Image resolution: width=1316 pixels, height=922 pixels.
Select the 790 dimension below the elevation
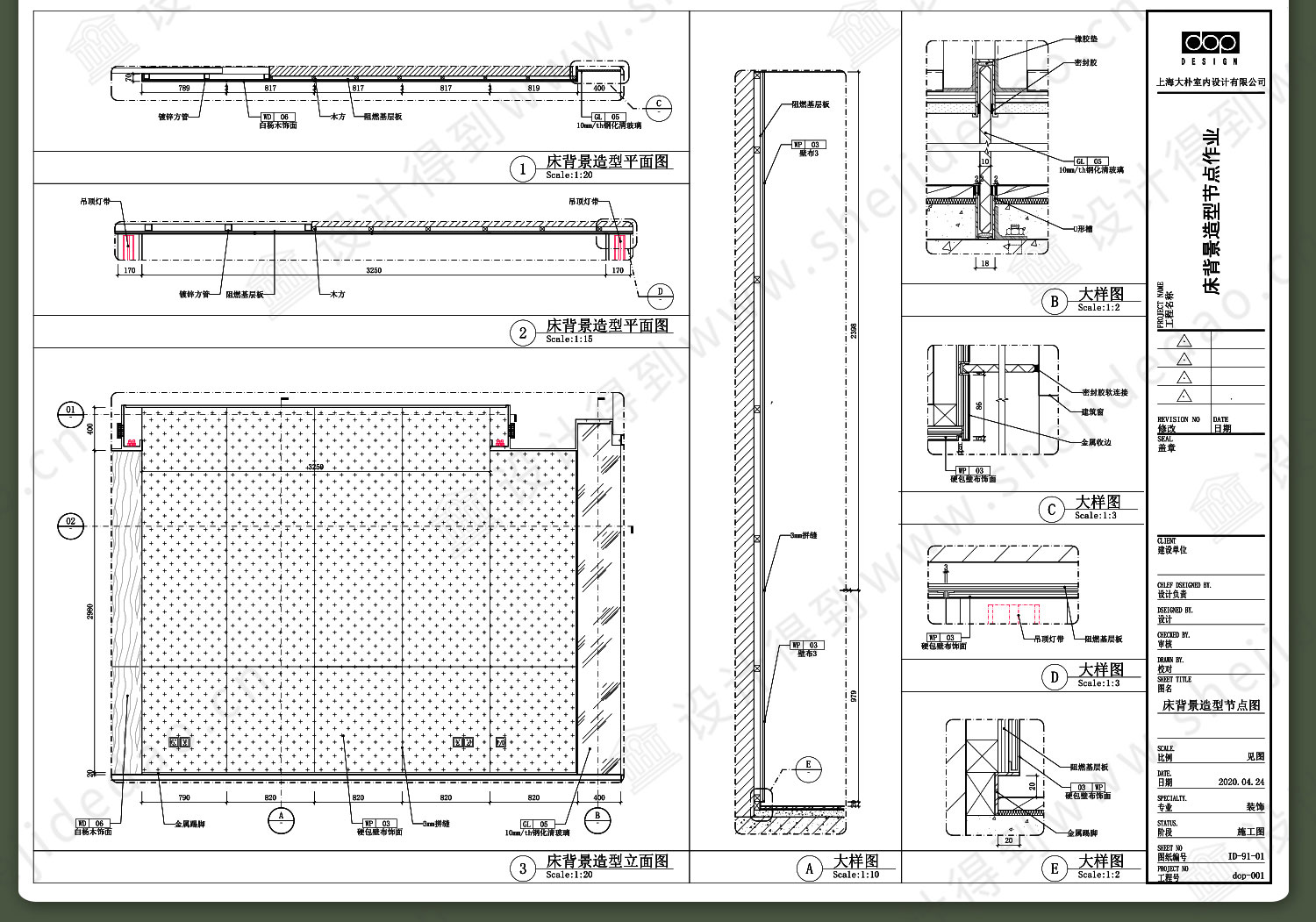[184, 797]
